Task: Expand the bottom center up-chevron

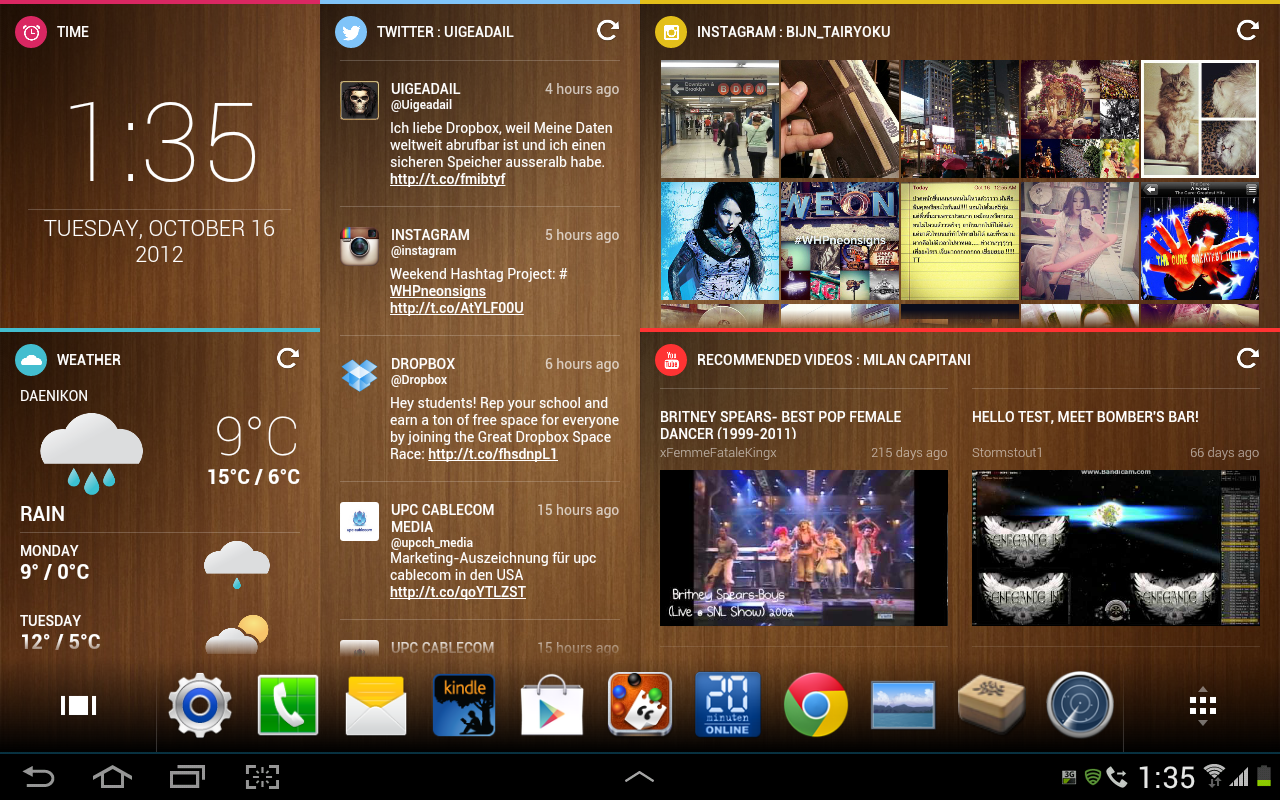Action: (640, 777)
